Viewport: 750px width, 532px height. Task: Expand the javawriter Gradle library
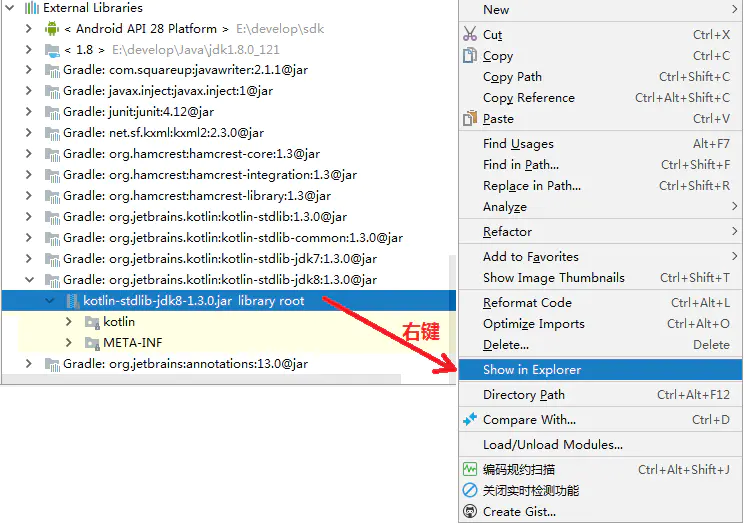tap(29, 70)
